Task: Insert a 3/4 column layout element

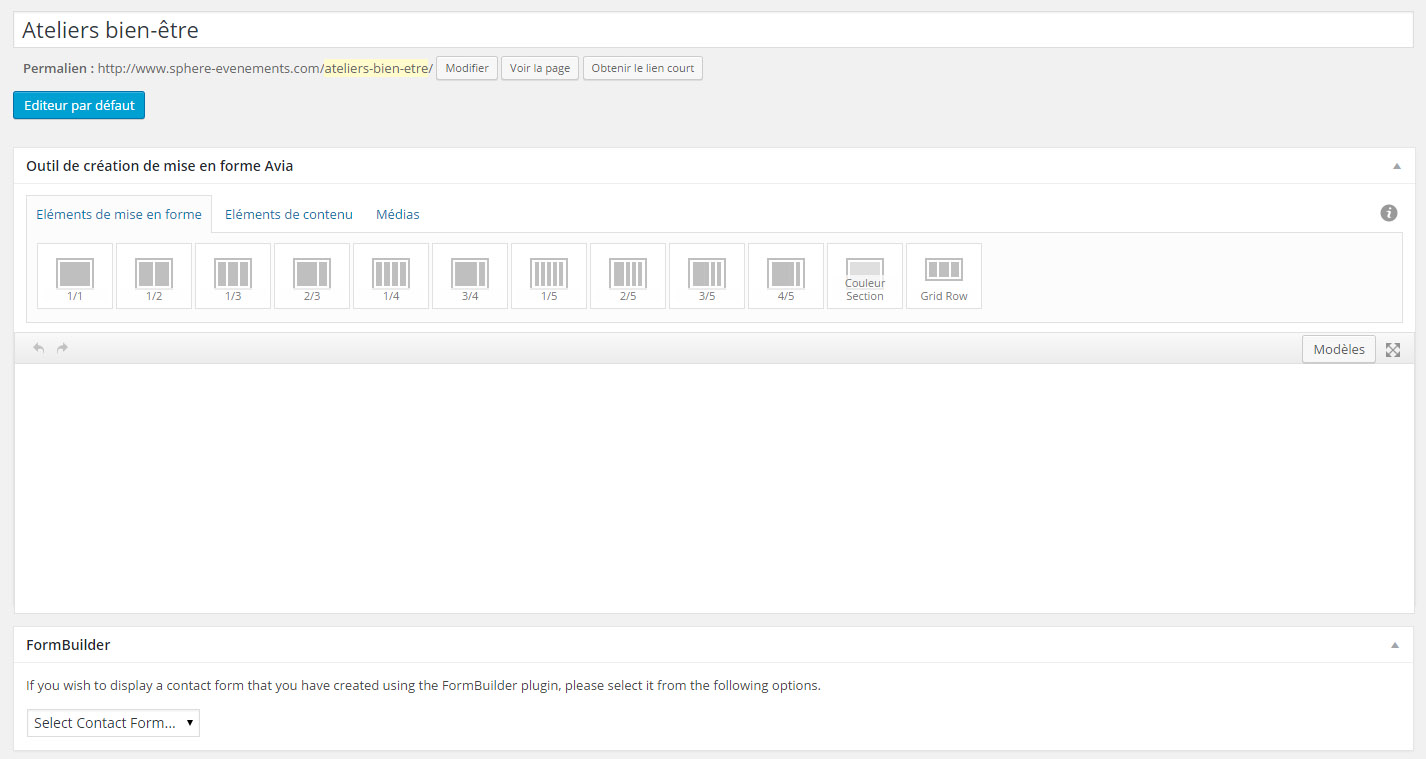Action: coord(470,276)
